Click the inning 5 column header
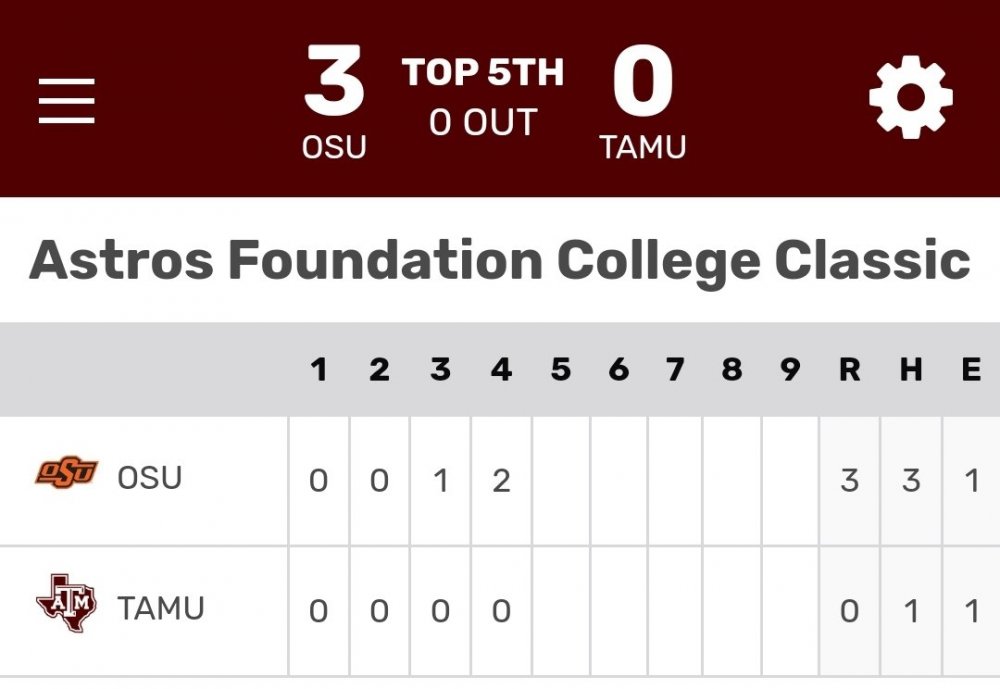This screenshot has height=689, width=1000. point(561,370)
